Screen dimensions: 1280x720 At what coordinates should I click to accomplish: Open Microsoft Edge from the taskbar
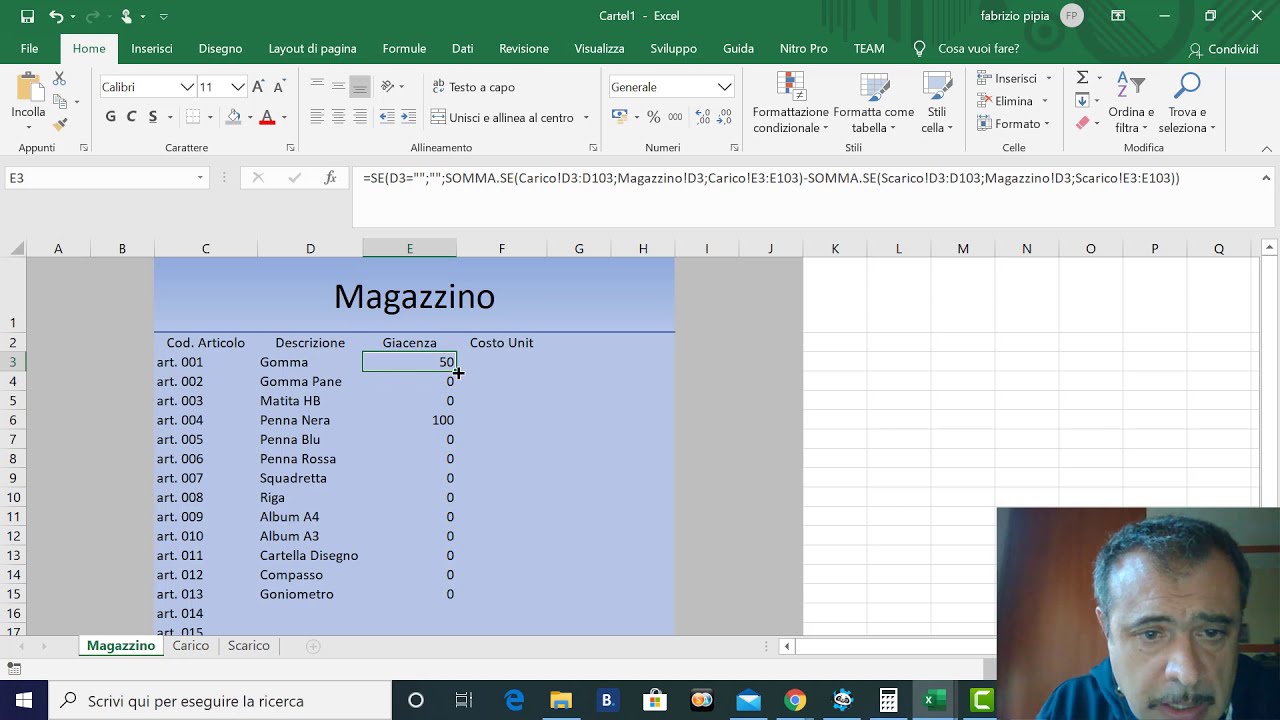[514, 700]
